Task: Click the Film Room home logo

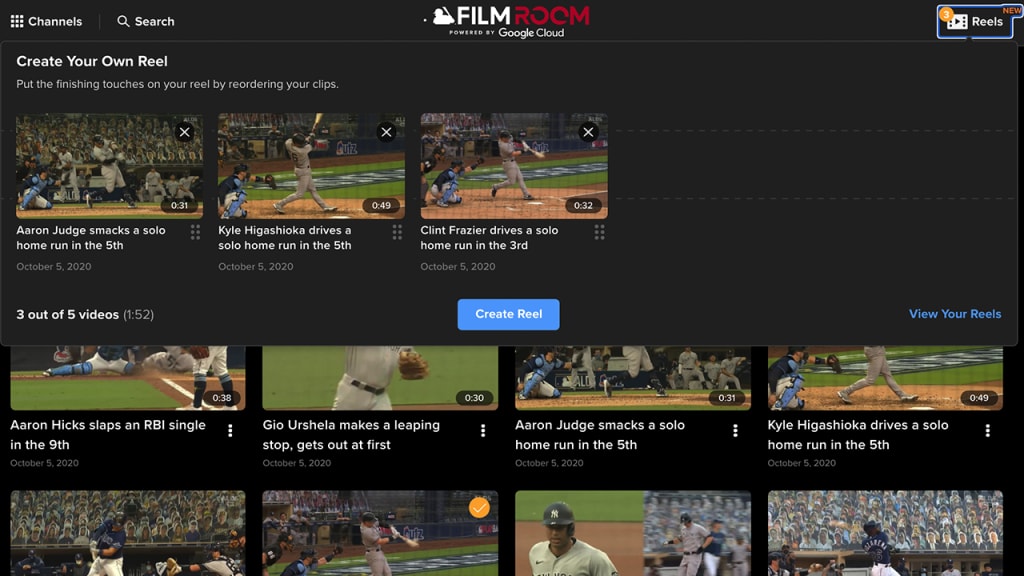Action: pos(512,18)
